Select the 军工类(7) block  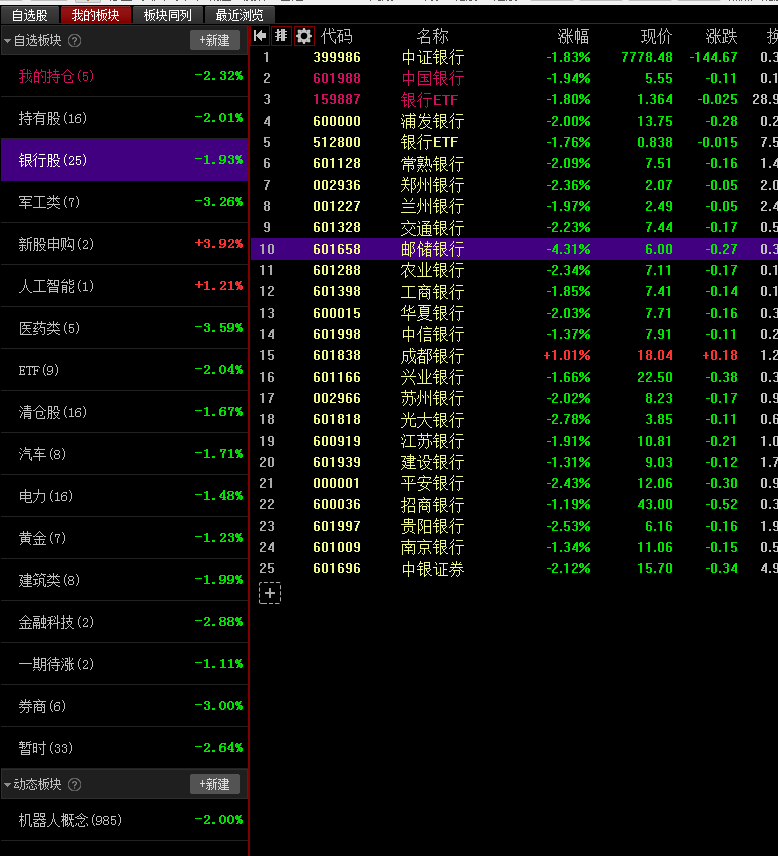124,202
